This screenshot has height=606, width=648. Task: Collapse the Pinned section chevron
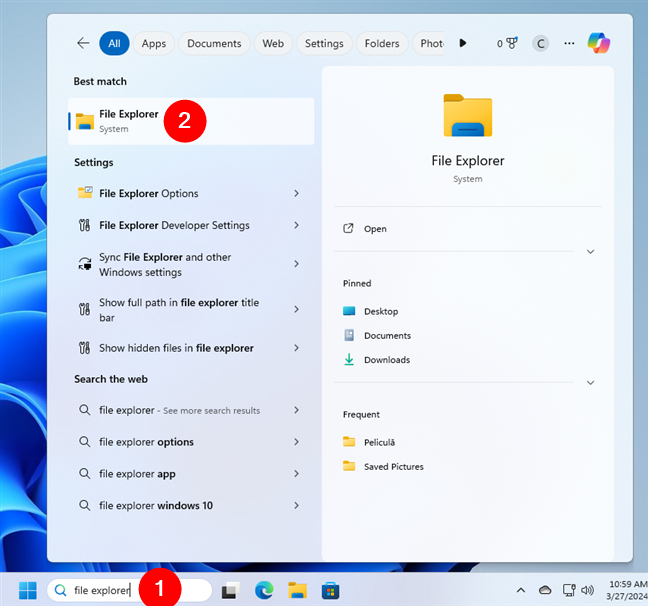(x=591, y=383)
